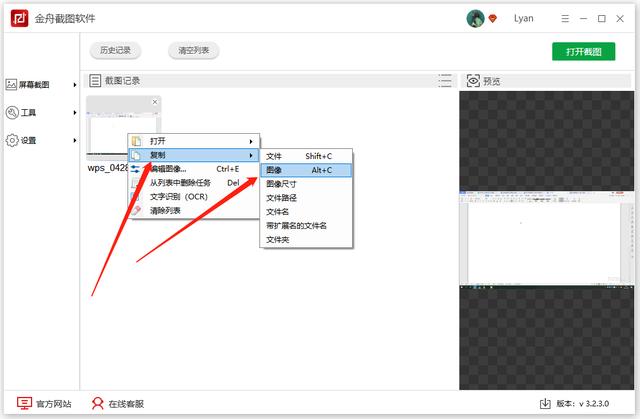
Task: Click the eye icon next to 预览
Action: click(x=473, y=80)
